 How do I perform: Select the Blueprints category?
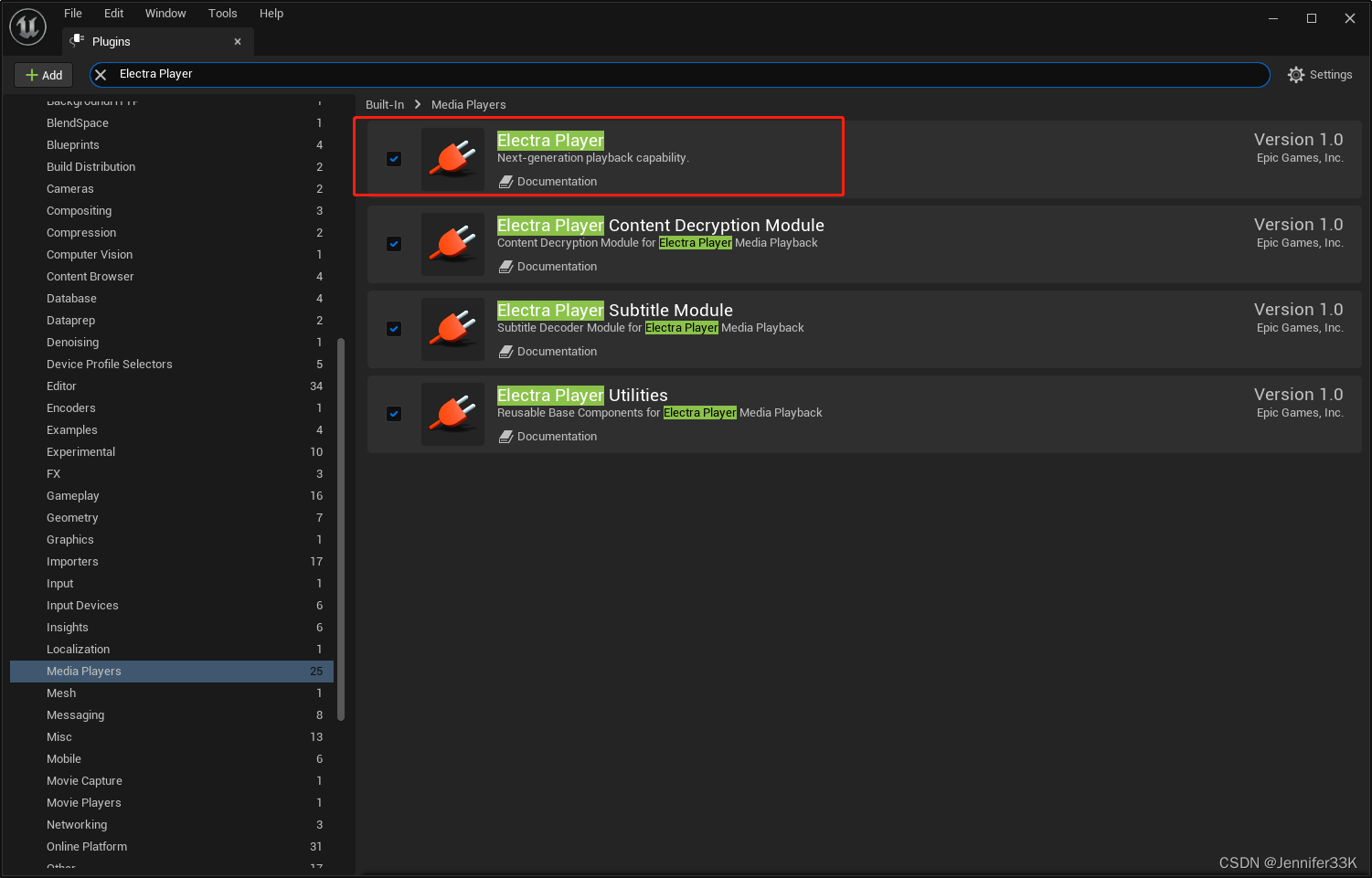coord(172,145)
